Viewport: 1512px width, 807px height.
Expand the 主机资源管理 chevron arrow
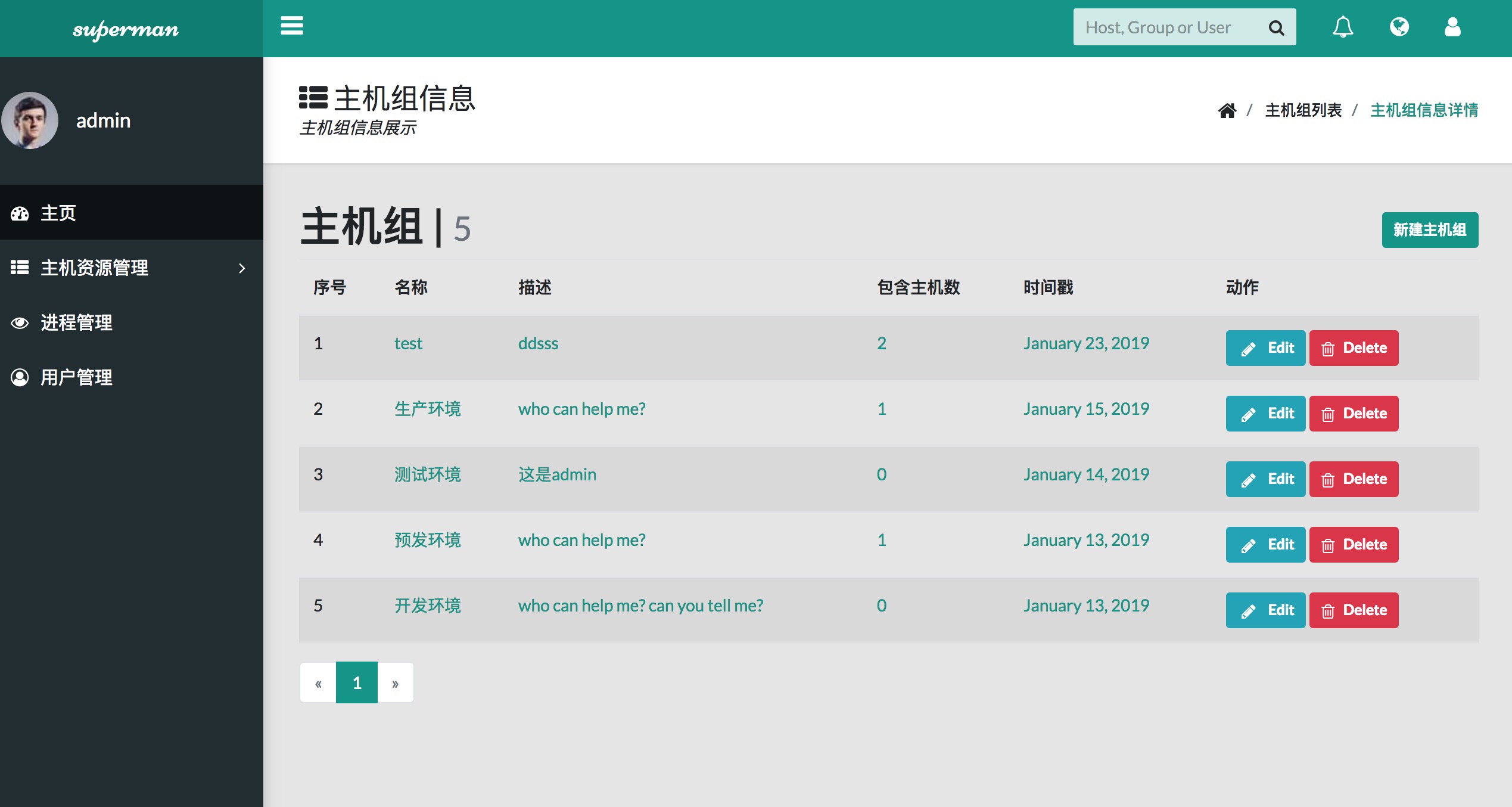click(242, 268)
